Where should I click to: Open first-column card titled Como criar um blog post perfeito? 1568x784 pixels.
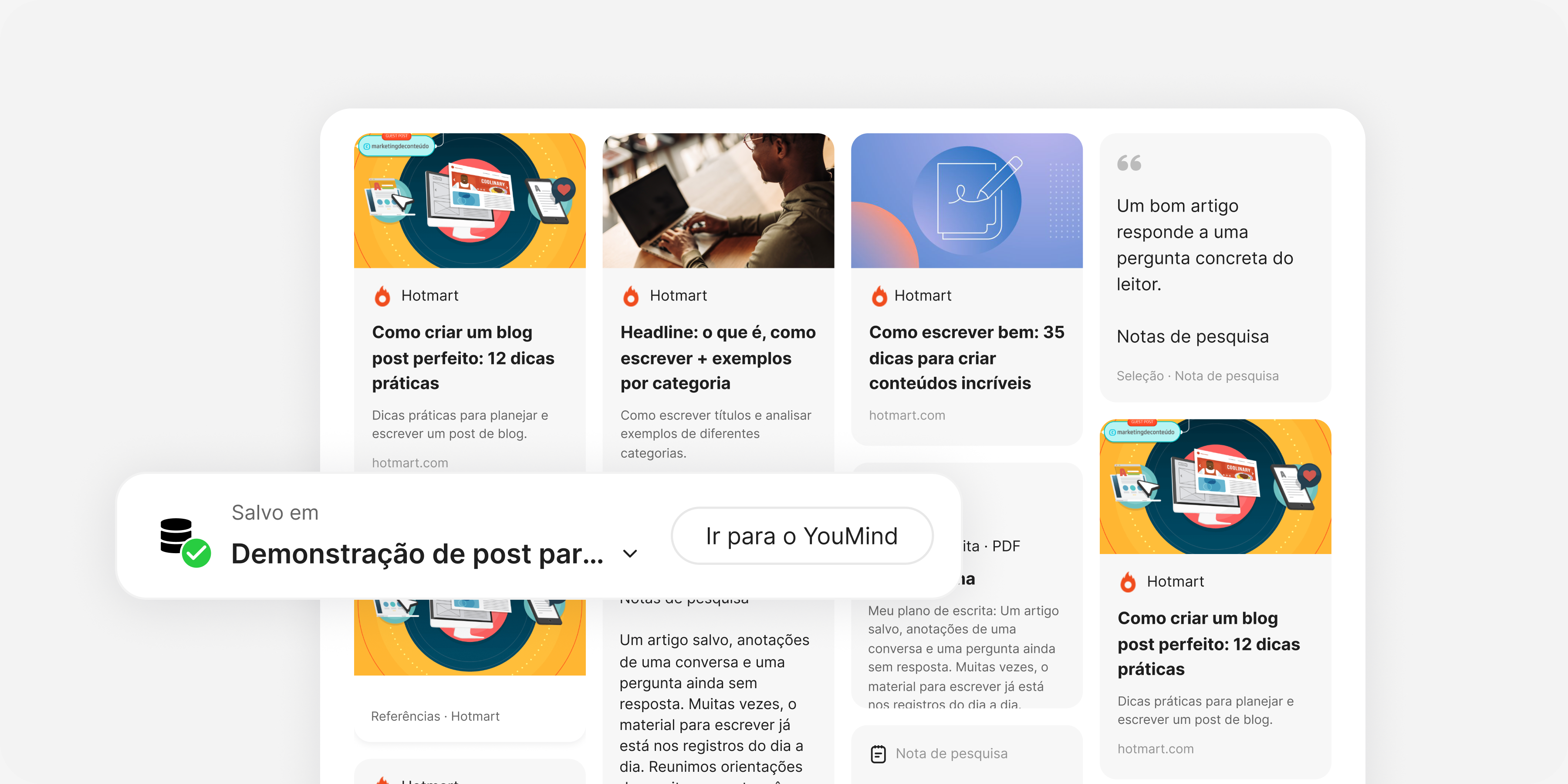(463, 358)
